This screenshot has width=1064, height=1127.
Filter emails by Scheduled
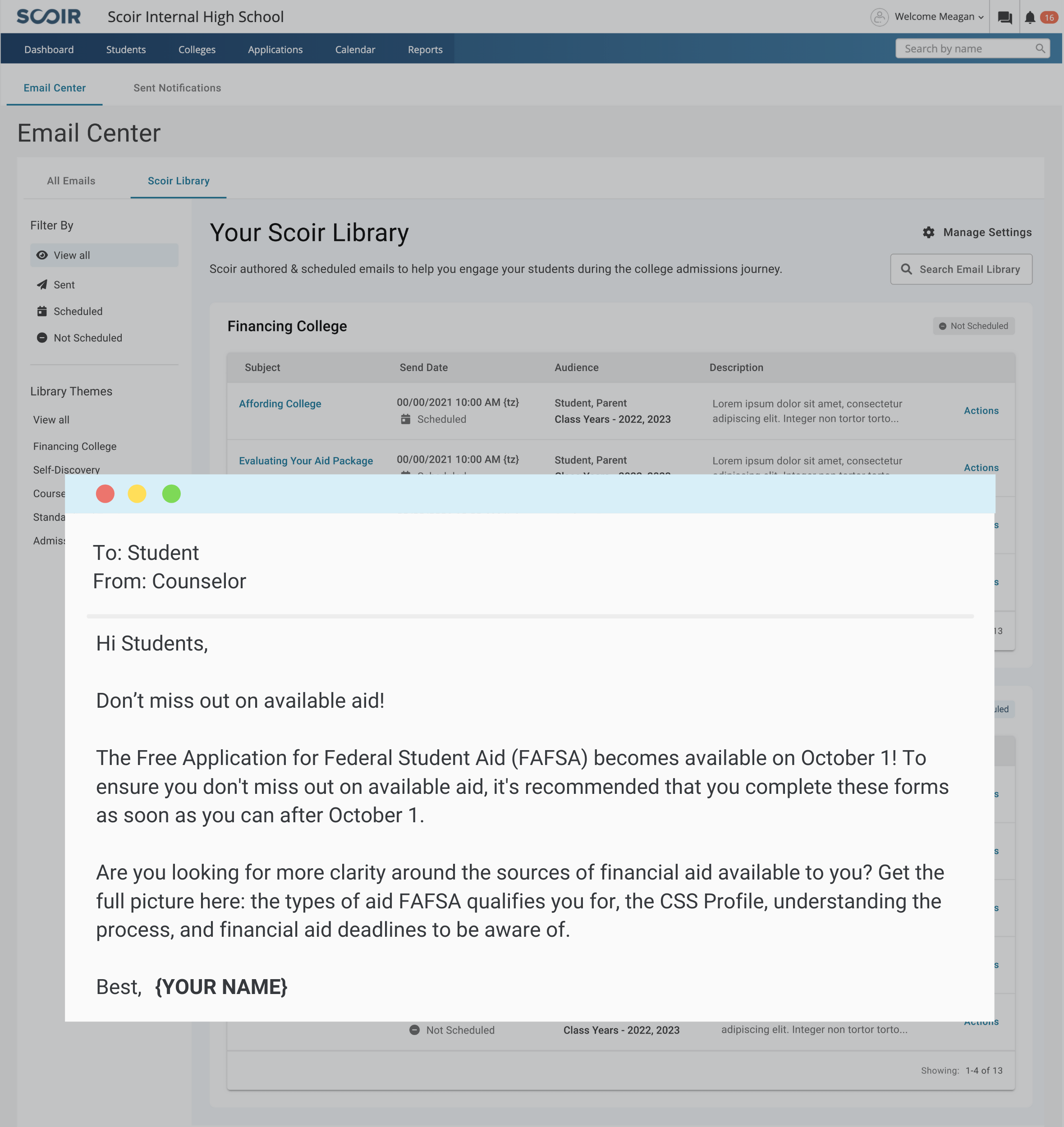pos(70,312)
